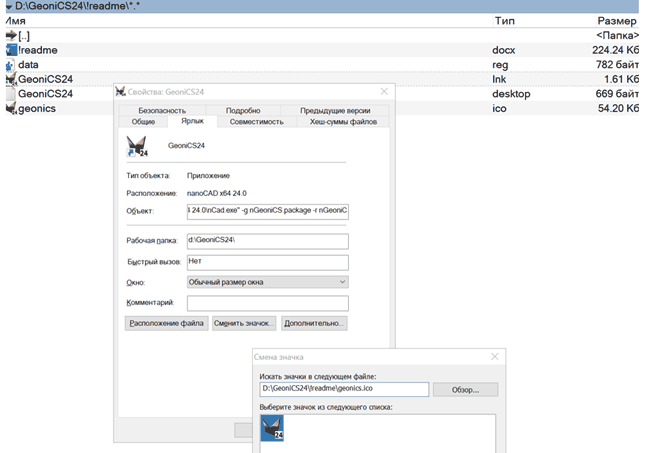Close the Свойства: GeoniCS24 dialog
Viewport: 646px width, 453px height.
384,91
